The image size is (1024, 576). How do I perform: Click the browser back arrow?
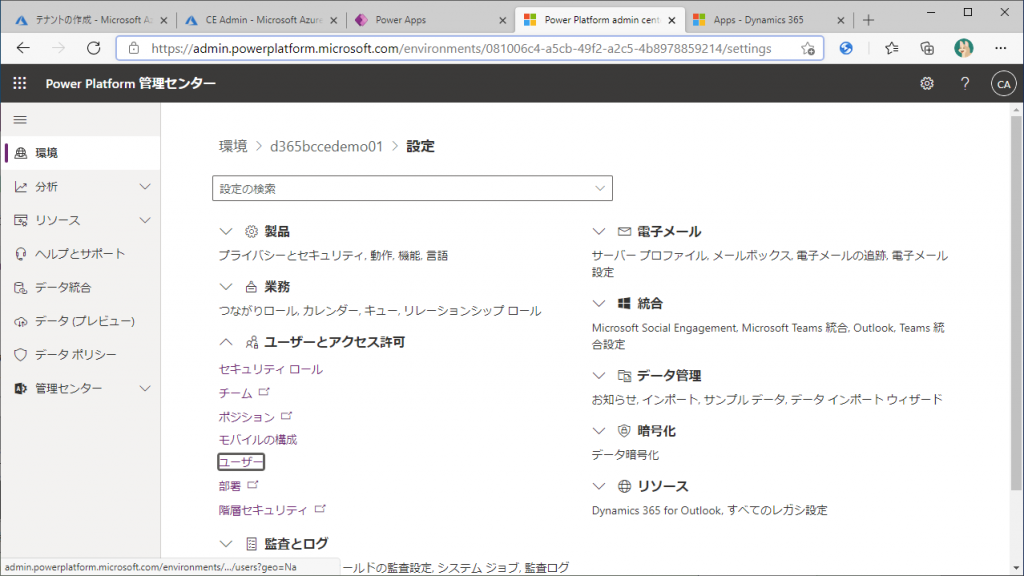point(23,48)
